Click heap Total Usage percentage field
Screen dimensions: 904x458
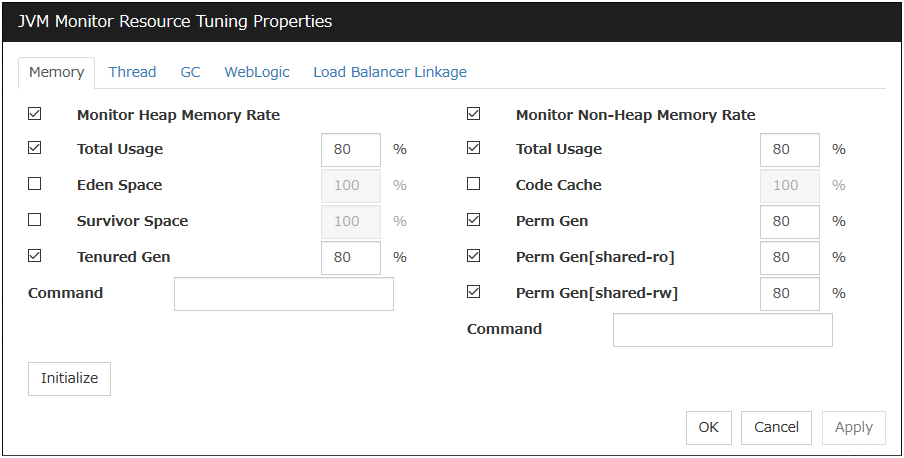point(351,149)
